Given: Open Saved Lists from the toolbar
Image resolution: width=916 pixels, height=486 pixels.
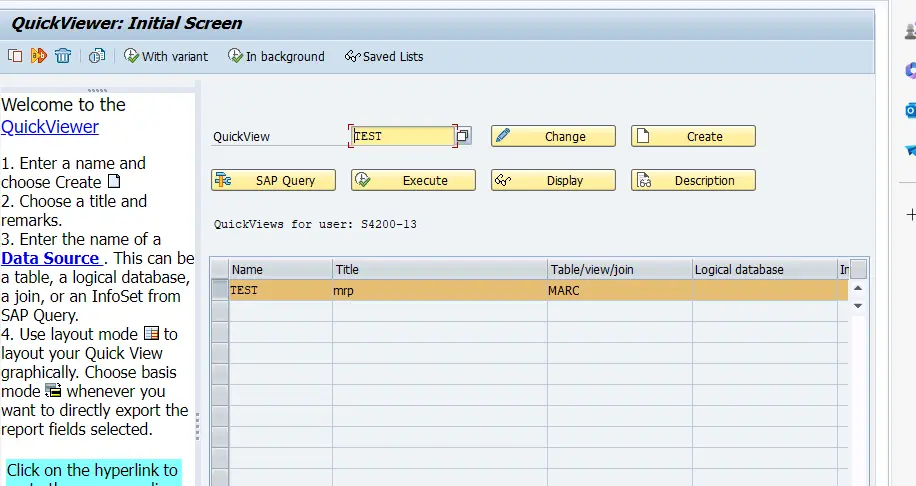Looking at the screenshot, I should tap(384, 57).
